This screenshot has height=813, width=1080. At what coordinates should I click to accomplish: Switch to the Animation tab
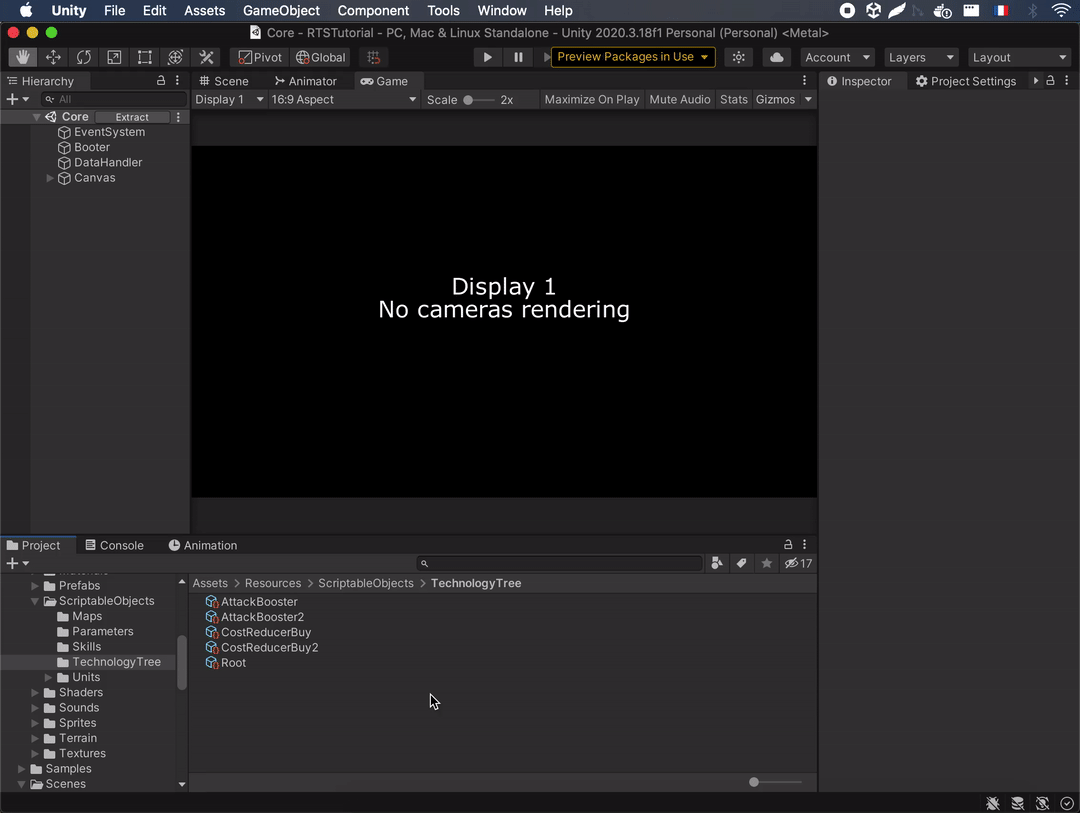point(203,545)
